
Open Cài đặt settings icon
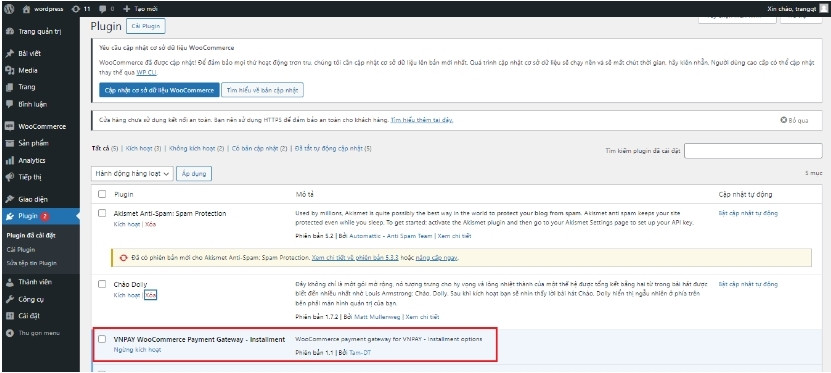point(10,316)
